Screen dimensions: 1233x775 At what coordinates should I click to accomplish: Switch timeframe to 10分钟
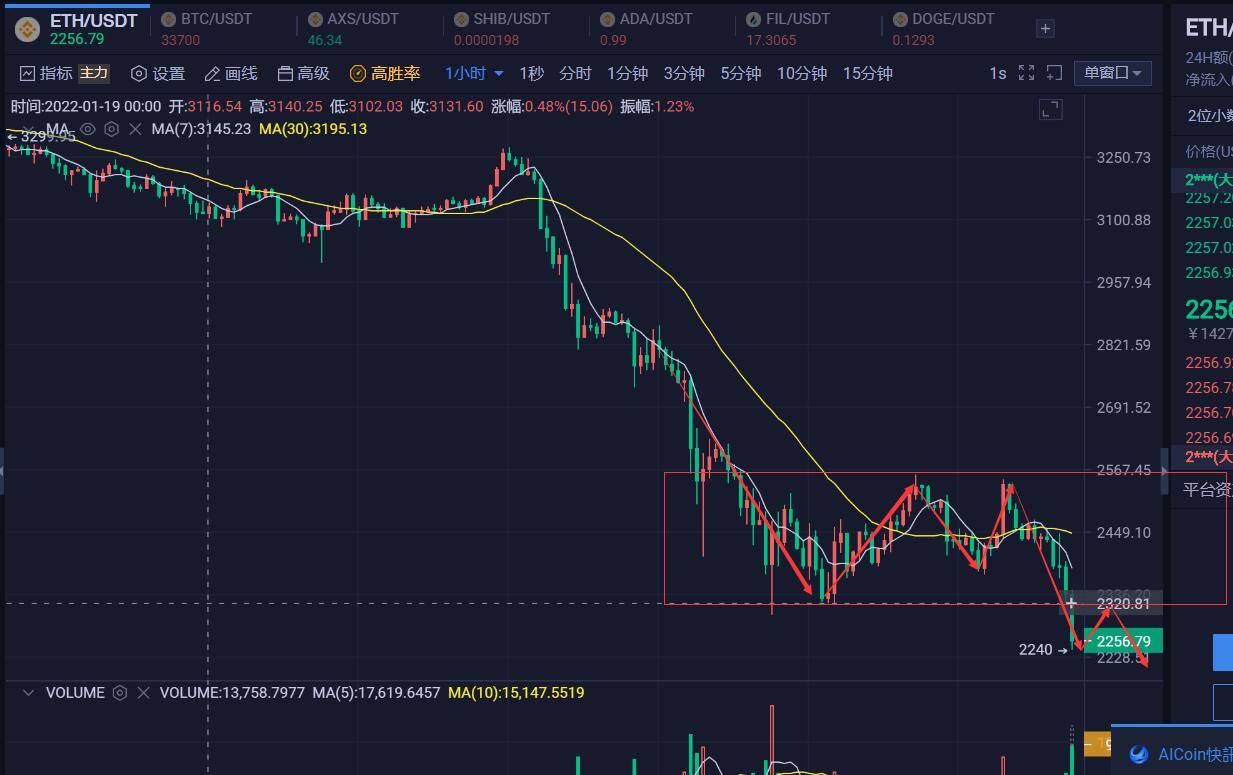802,73
